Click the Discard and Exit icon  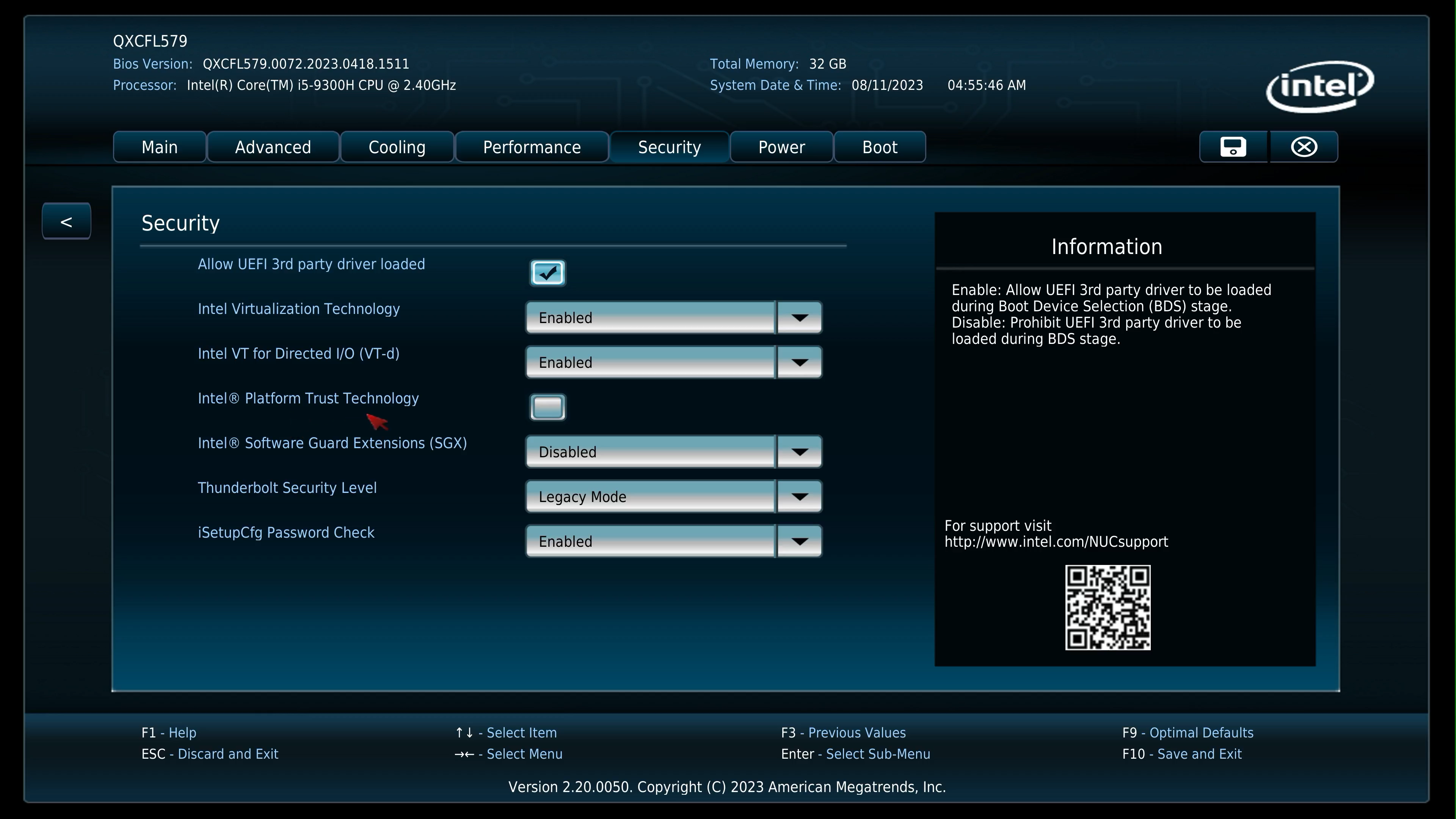1304,146
